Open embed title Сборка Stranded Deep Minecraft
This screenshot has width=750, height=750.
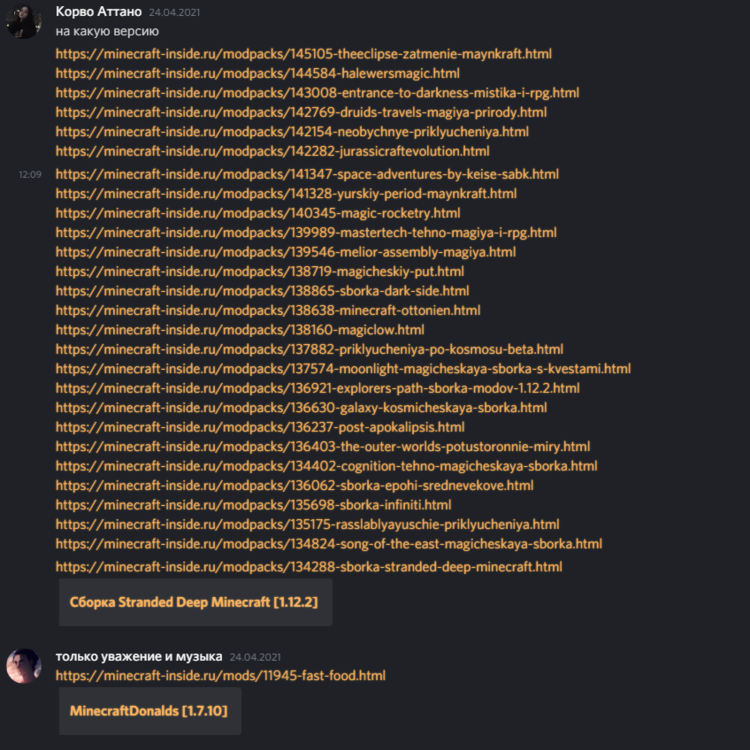coord(194,602)
